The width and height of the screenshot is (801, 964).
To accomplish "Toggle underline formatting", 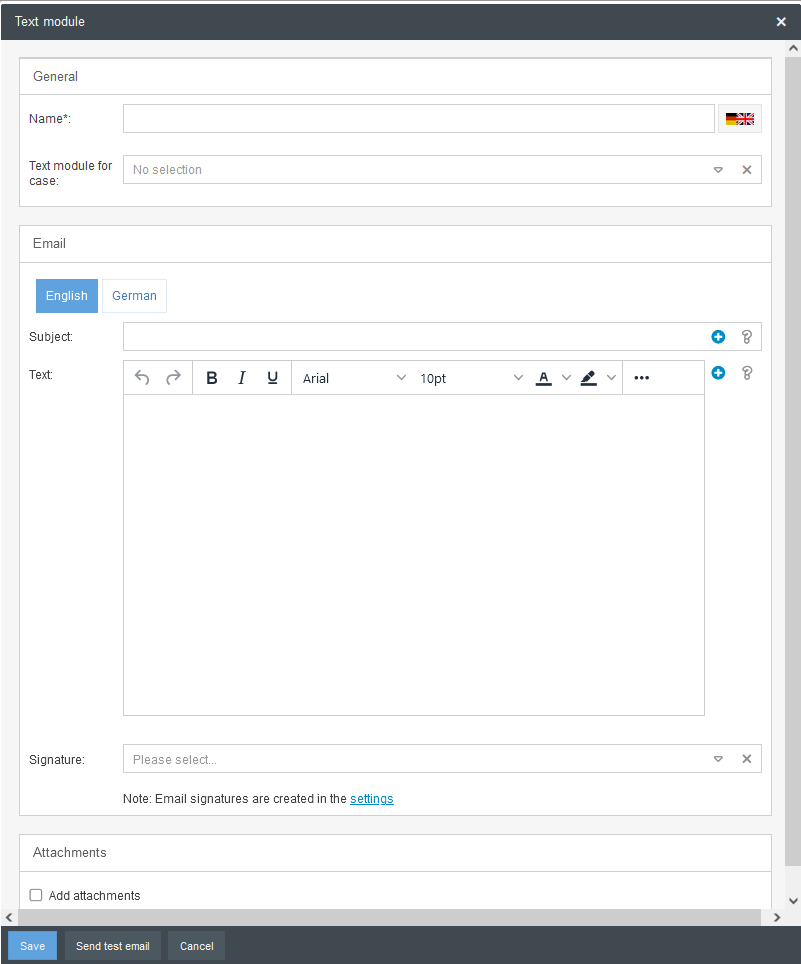I will click(x=272, y=378).
